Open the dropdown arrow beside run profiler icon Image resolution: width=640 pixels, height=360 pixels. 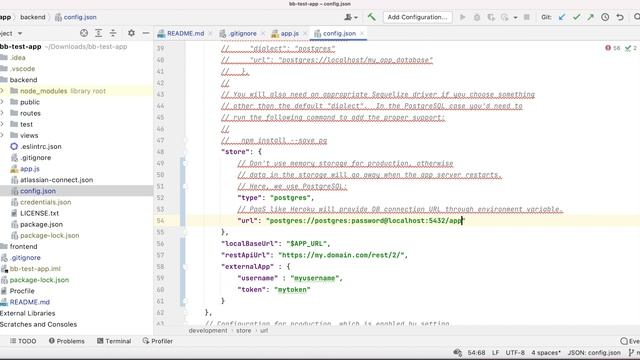point(515,18)
